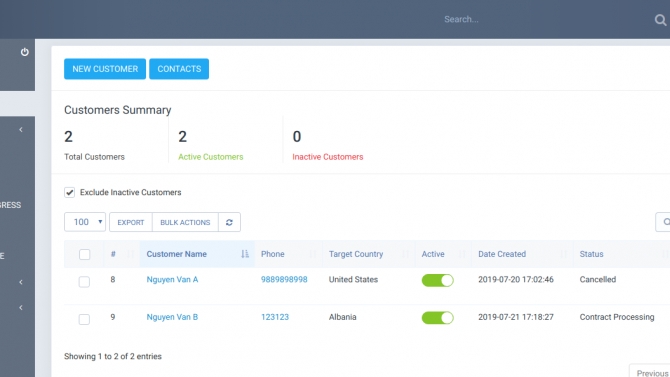Open the Nguyen Van B customer link
The width and height of the screenshot is (670, 377).
click(172, 317)
